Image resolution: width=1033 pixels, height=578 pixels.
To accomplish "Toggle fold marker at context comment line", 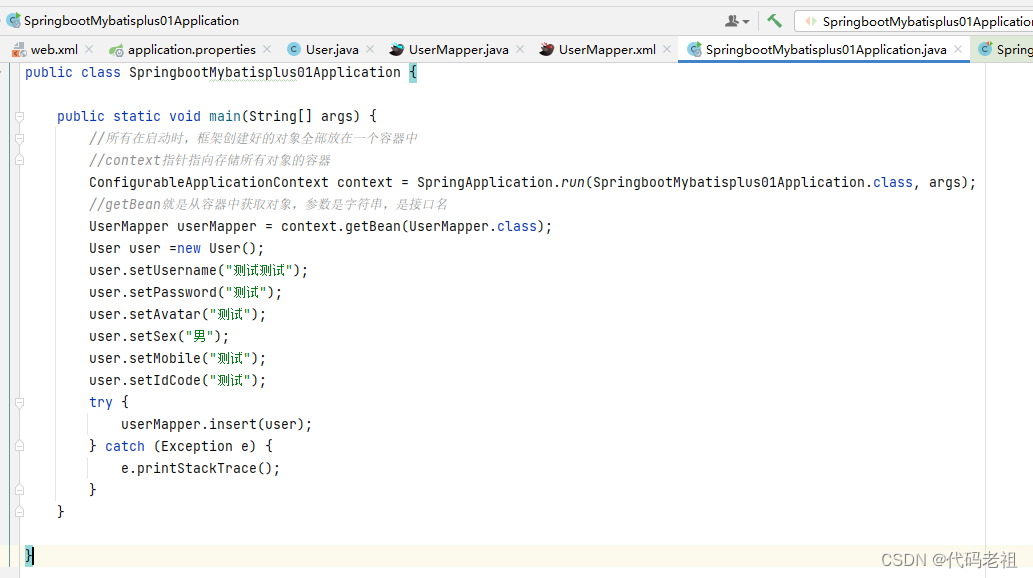I will coord(20,160).
